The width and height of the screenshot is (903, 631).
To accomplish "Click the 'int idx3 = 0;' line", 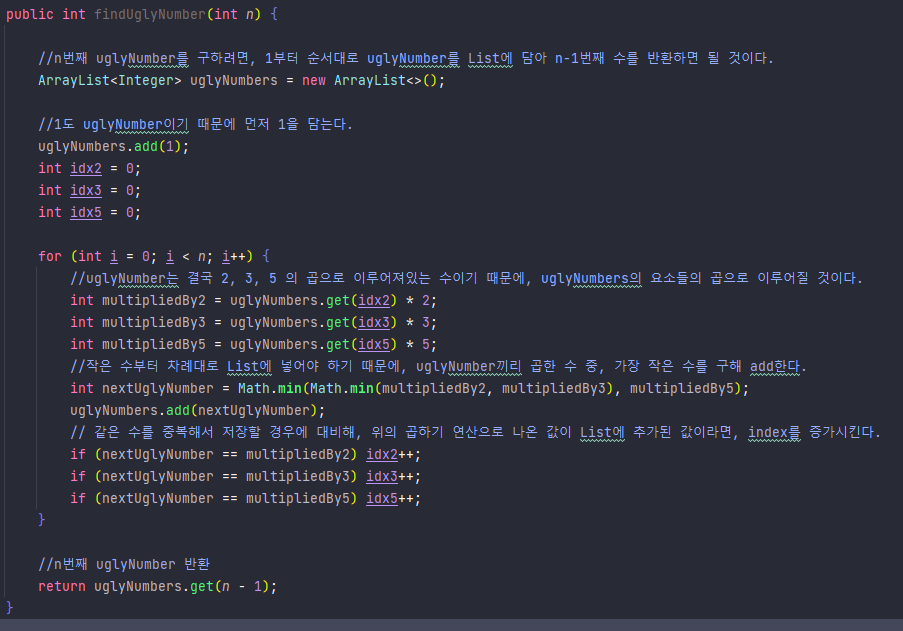I will (89, 191).
